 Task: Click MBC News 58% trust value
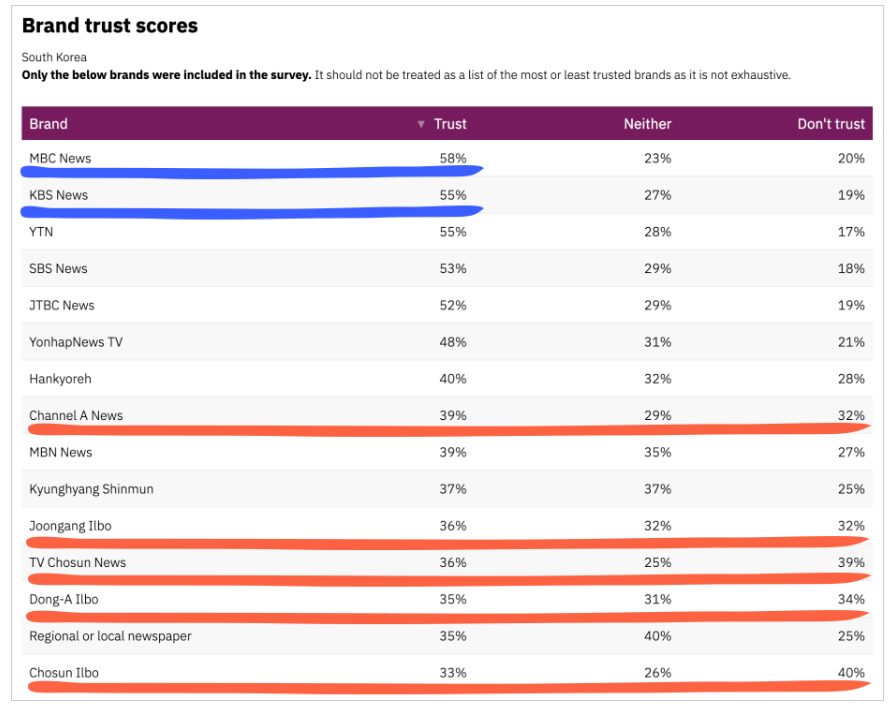coord(453,158)
